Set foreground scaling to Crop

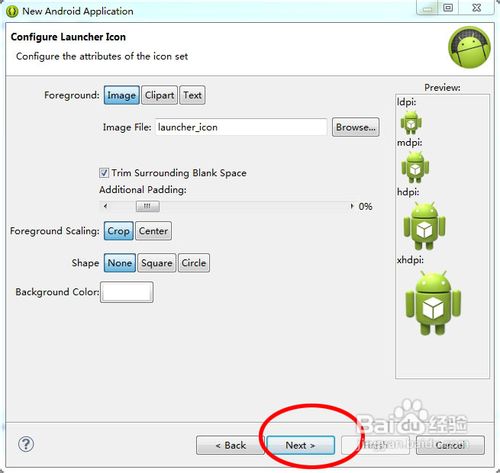coord(119,231)
